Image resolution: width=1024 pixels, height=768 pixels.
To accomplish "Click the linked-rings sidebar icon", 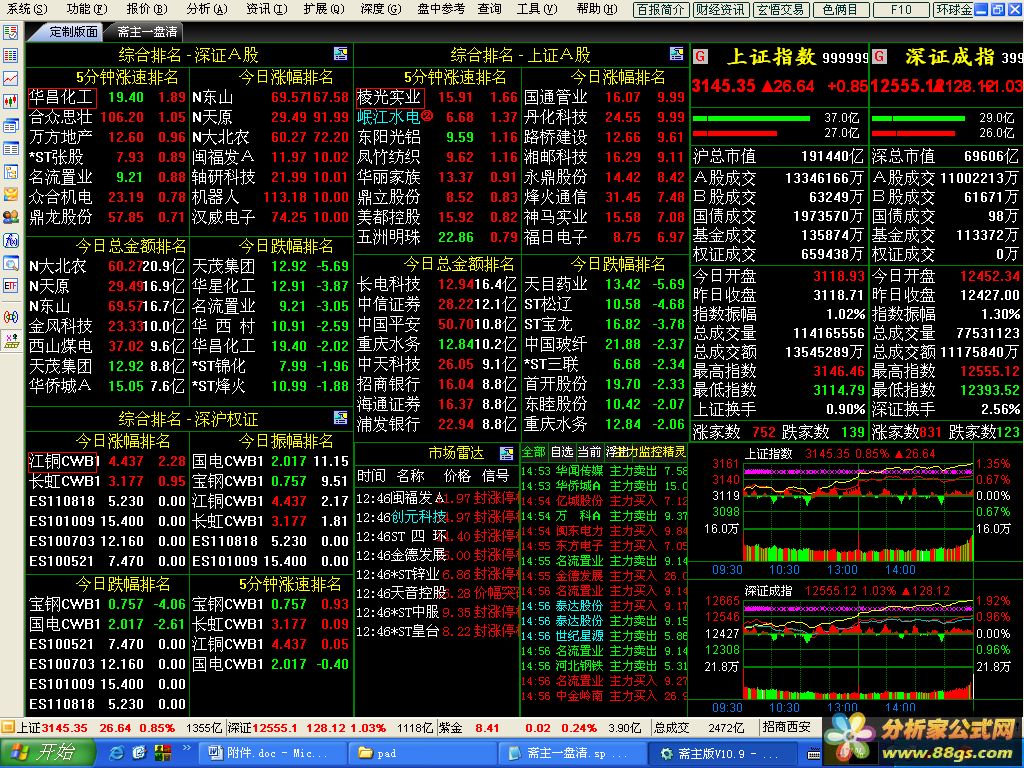I will [x=10, y=317].
